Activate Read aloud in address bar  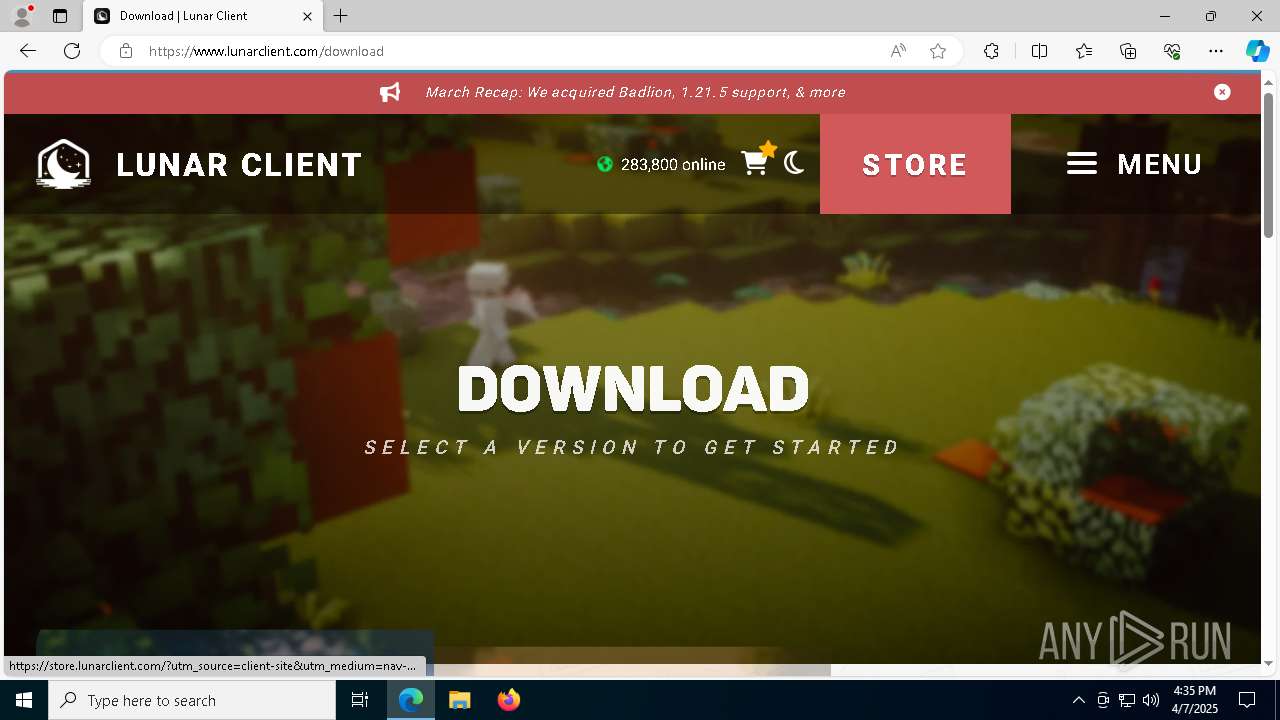898,51
